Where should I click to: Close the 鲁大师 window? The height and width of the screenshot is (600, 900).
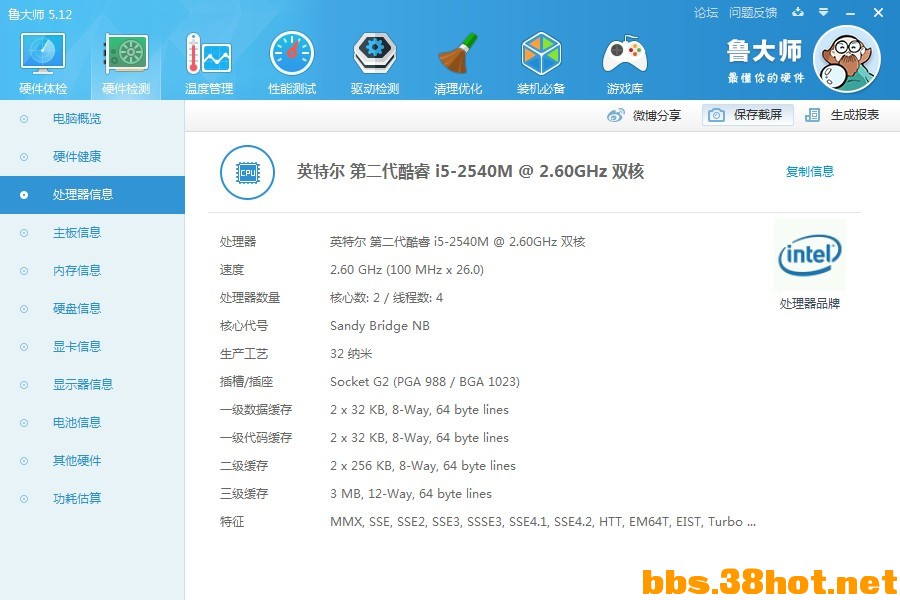878,12
